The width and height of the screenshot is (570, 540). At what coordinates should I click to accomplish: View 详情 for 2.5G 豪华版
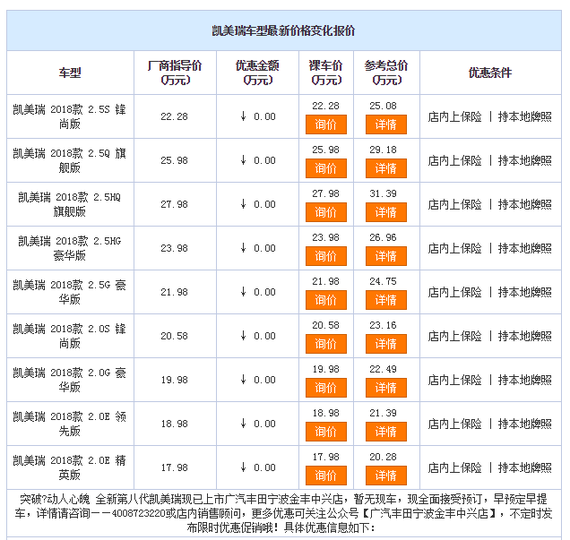coord(386,300)
